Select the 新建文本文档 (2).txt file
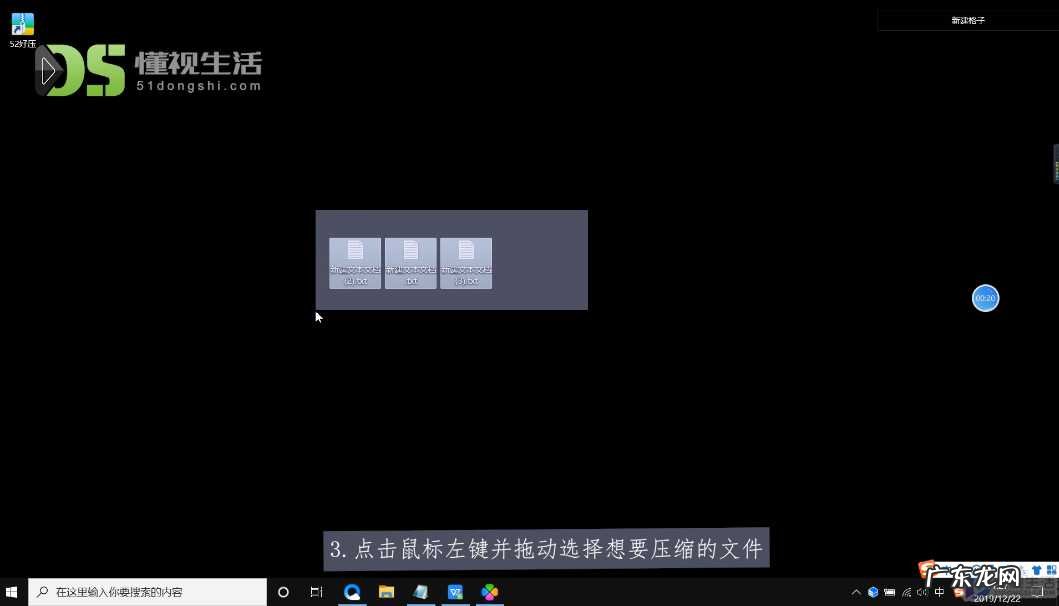1059x606 pixels. (354, 262)
